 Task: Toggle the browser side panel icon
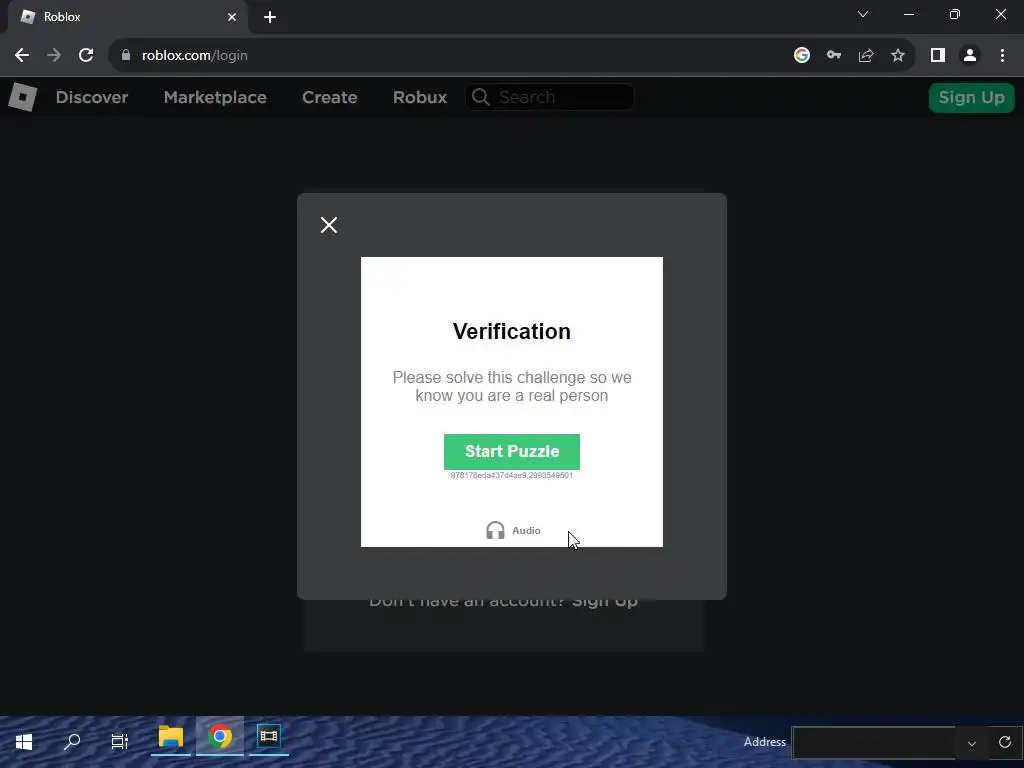click(x=938, y=56)
